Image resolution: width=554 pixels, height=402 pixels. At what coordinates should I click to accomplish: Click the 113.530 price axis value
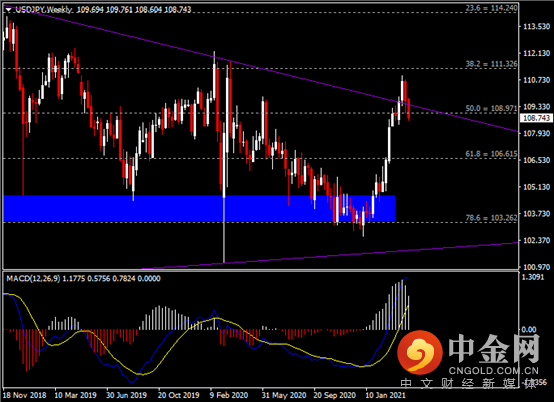coord(536,26)
